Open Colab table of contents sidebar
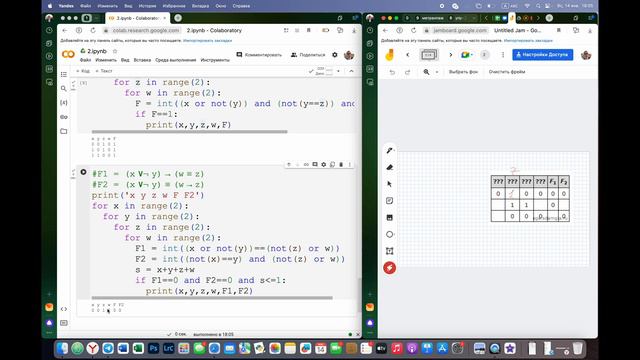640x360 pixels. (64, 74)
